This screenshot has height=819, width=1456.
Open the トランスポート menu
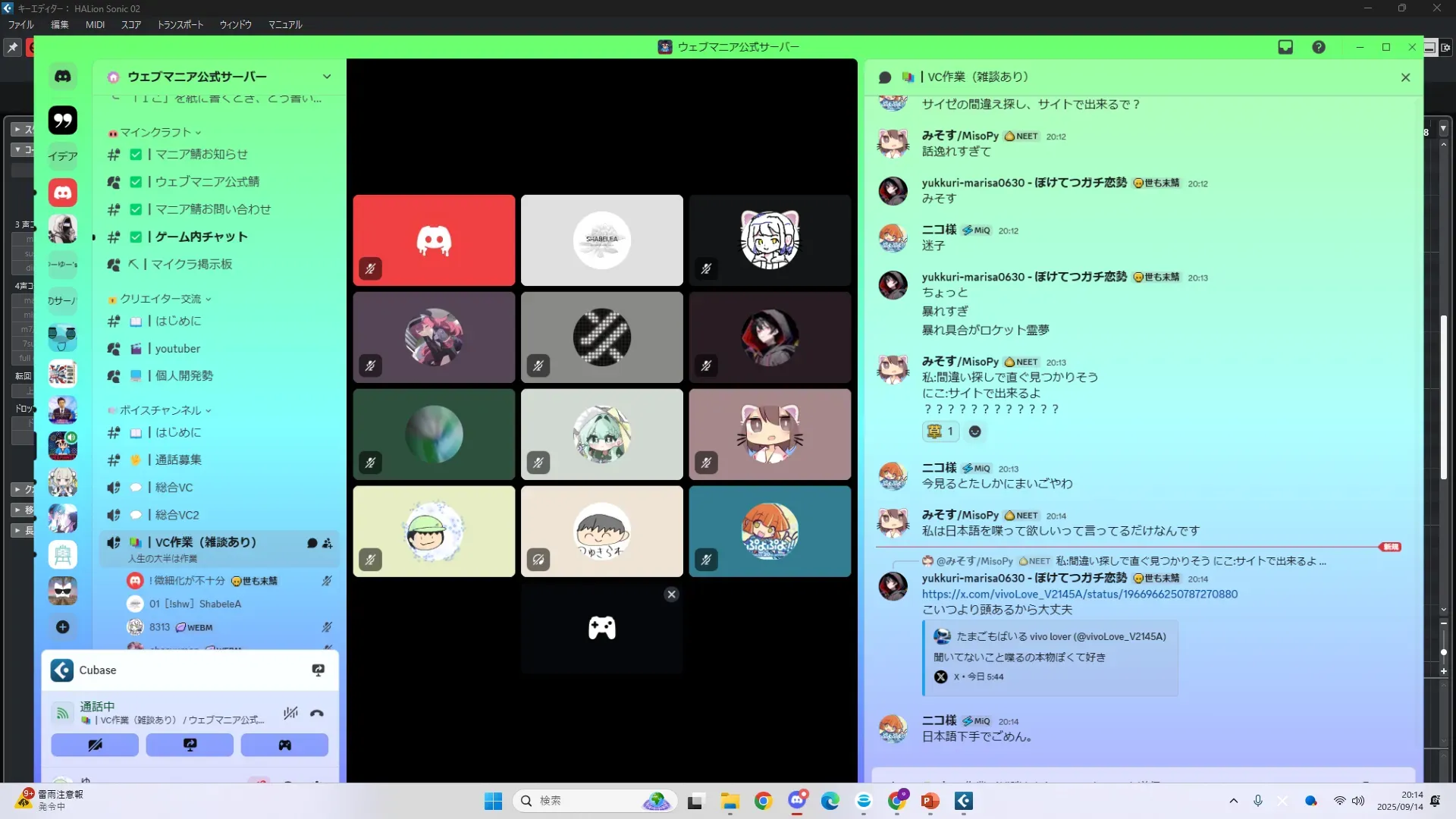coord(180,25)
